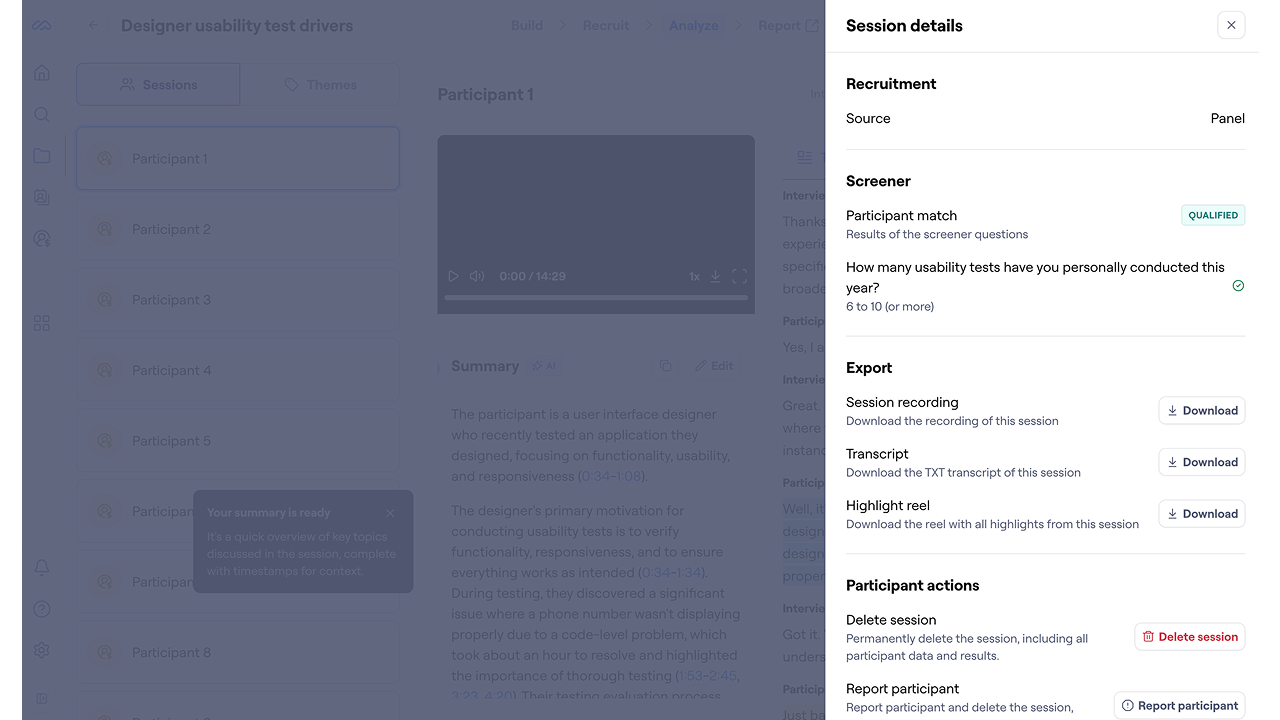This screenshot has width=1280, height=720.
Task: Dismiss the summary ready tooltip
Action: click(x=390, y=513)
